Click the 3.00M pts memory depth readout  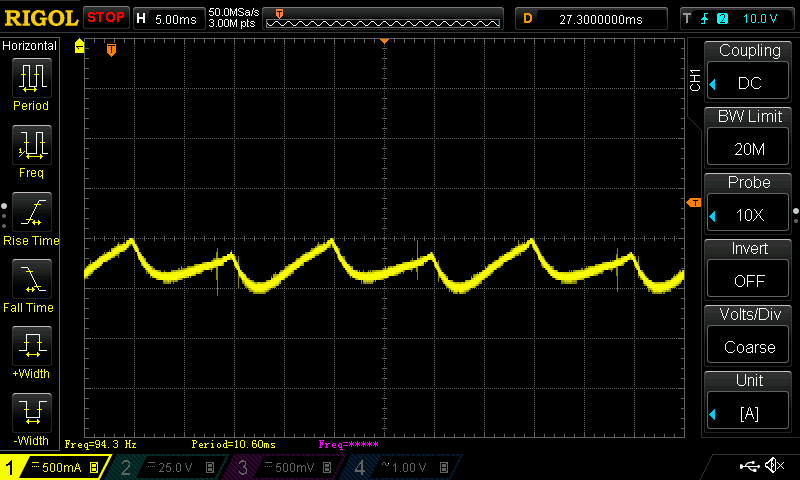click(232, 23)
